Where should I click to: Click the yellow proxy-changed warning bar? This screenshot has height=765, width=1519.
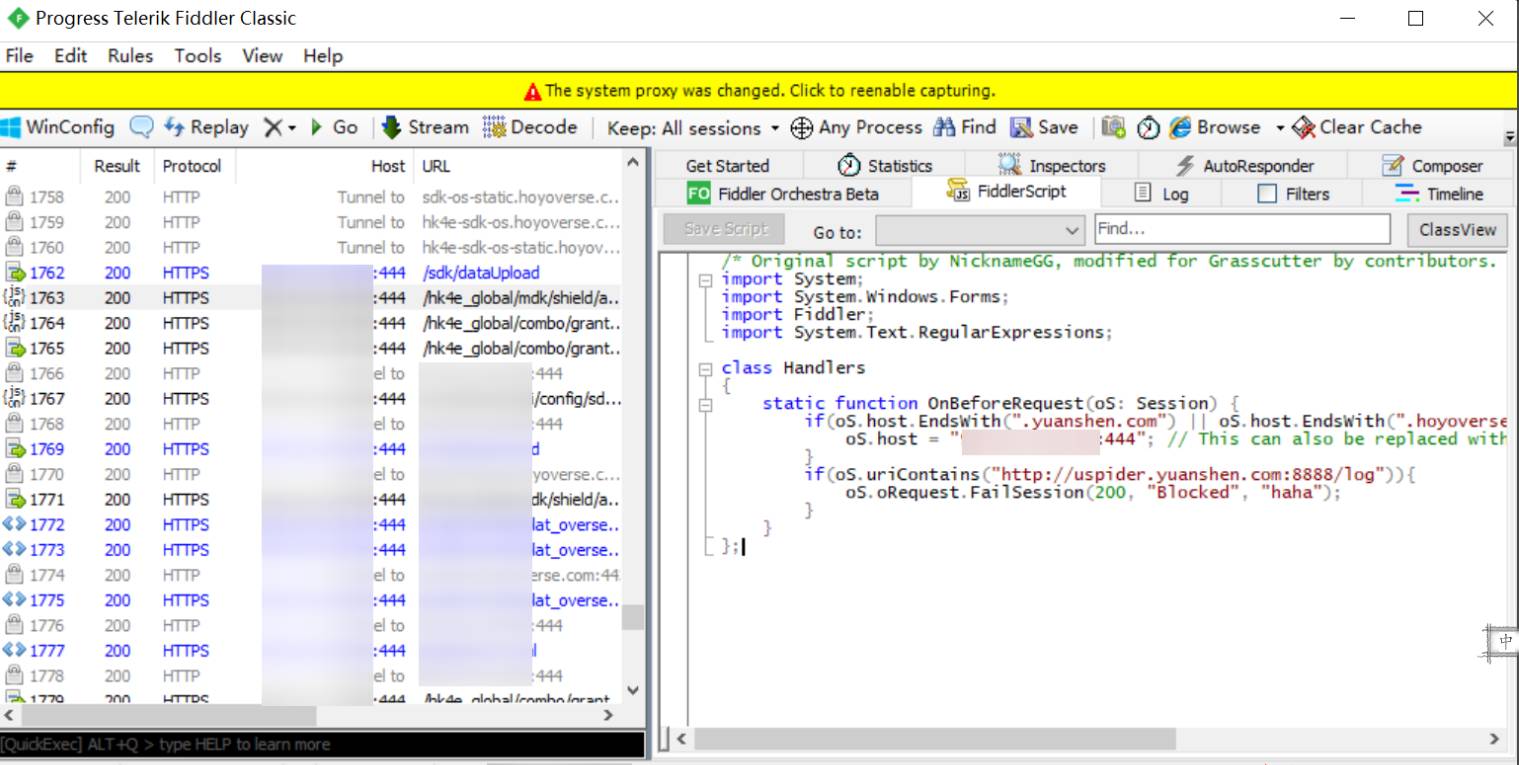coord(759,90)
